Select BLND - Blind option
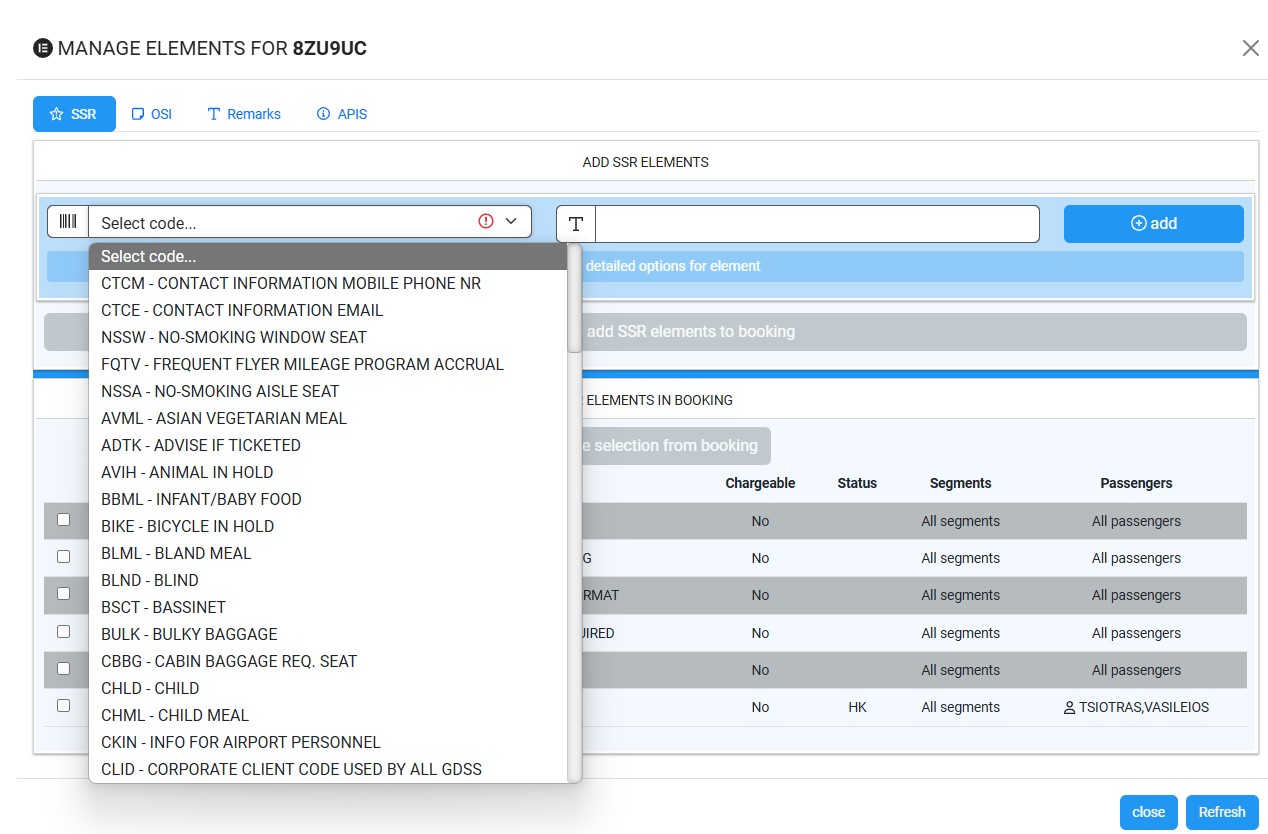The height and width of the screenshot is (834, 1268). pos(328,581)
